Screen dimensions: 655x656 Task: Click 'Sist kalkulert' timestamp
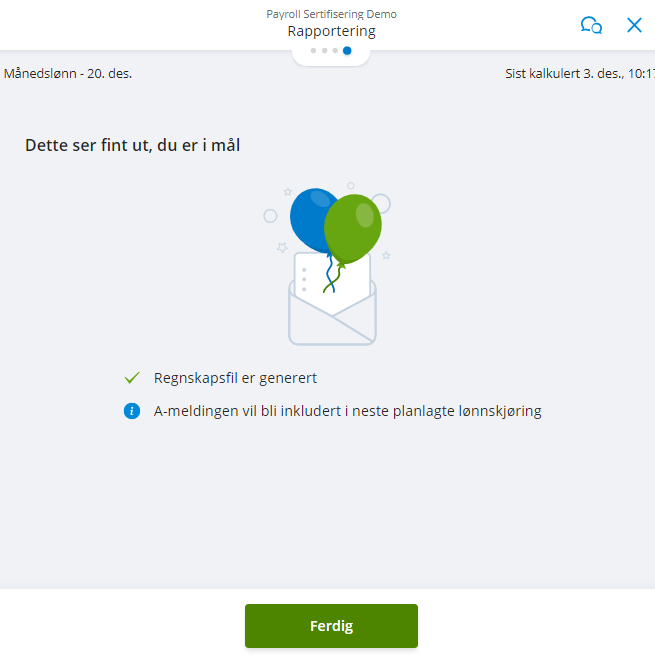[x=580, y=74]
